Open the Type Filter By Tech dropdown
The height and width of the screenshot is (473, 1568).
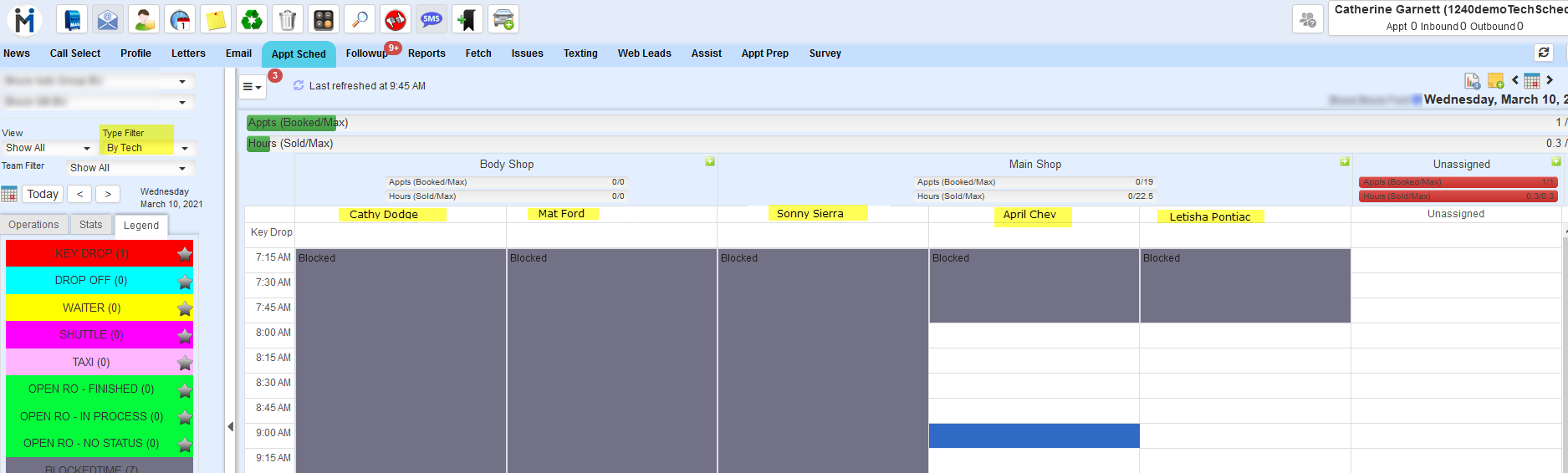click(x=148, y=148)
